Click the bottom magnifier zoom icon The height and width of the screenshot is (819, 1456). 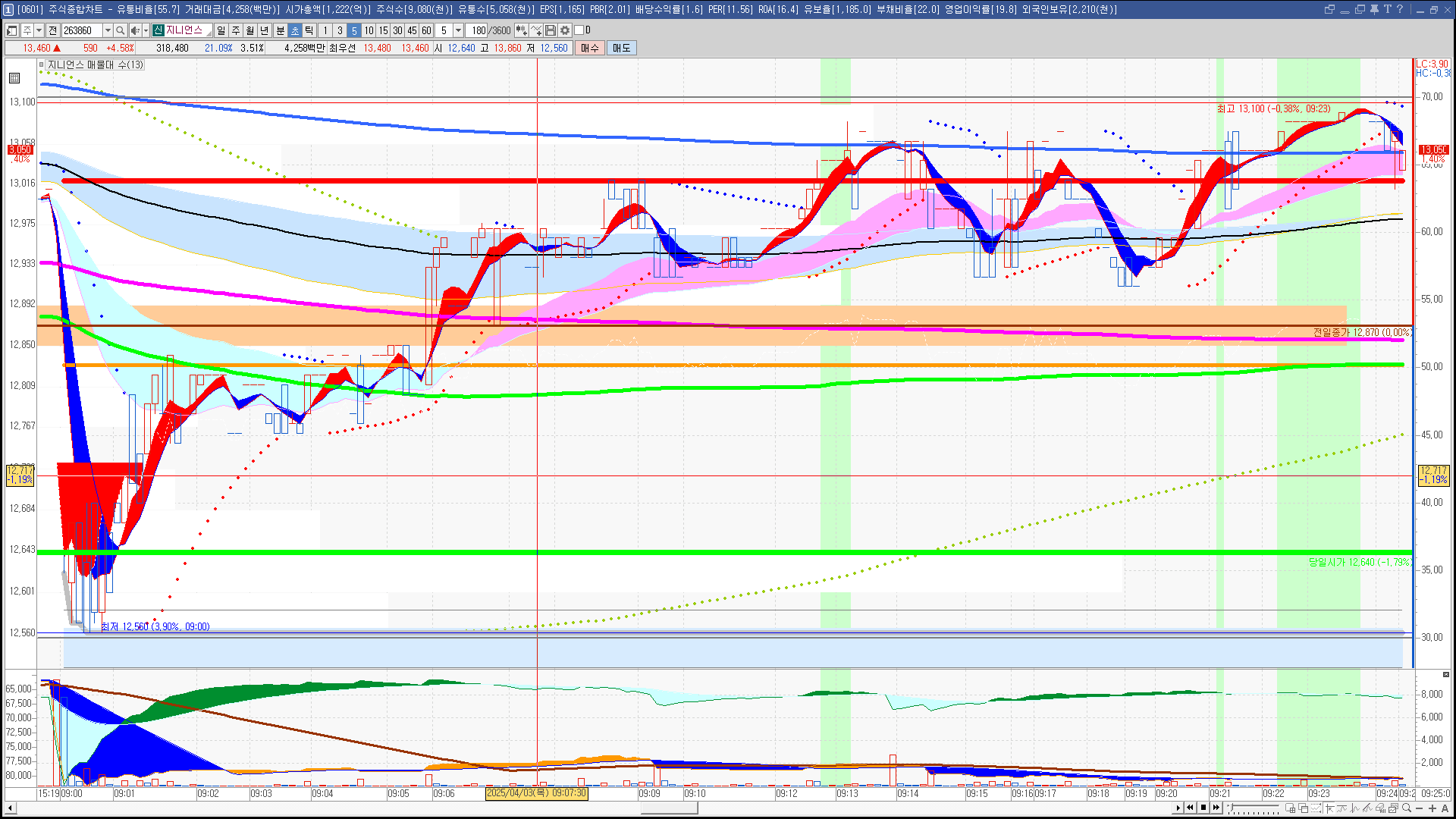pyautogui.click(x=1407, y=808)
